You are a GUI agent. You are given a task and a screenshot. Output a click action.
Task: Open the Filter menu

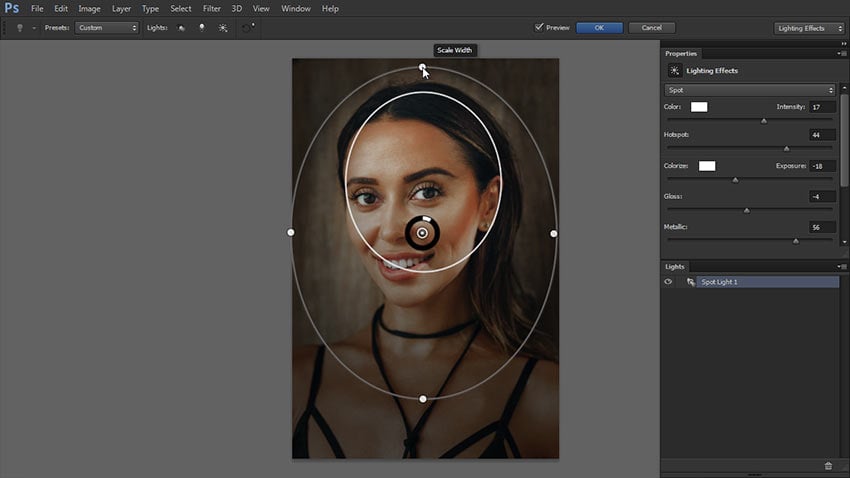[x=212, y=9]
